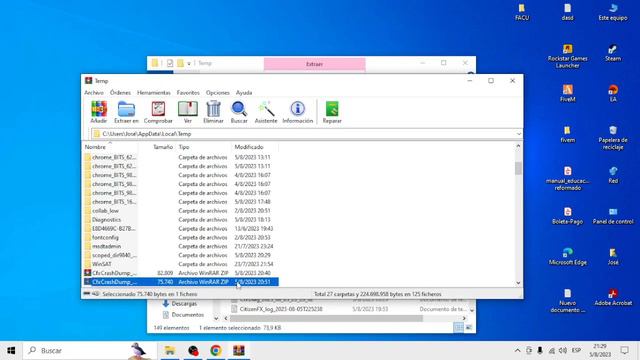Viewport: 640px width, 360px height.
Task: Expand the WinRAR address path dropdown
Action: coord(518,134)
